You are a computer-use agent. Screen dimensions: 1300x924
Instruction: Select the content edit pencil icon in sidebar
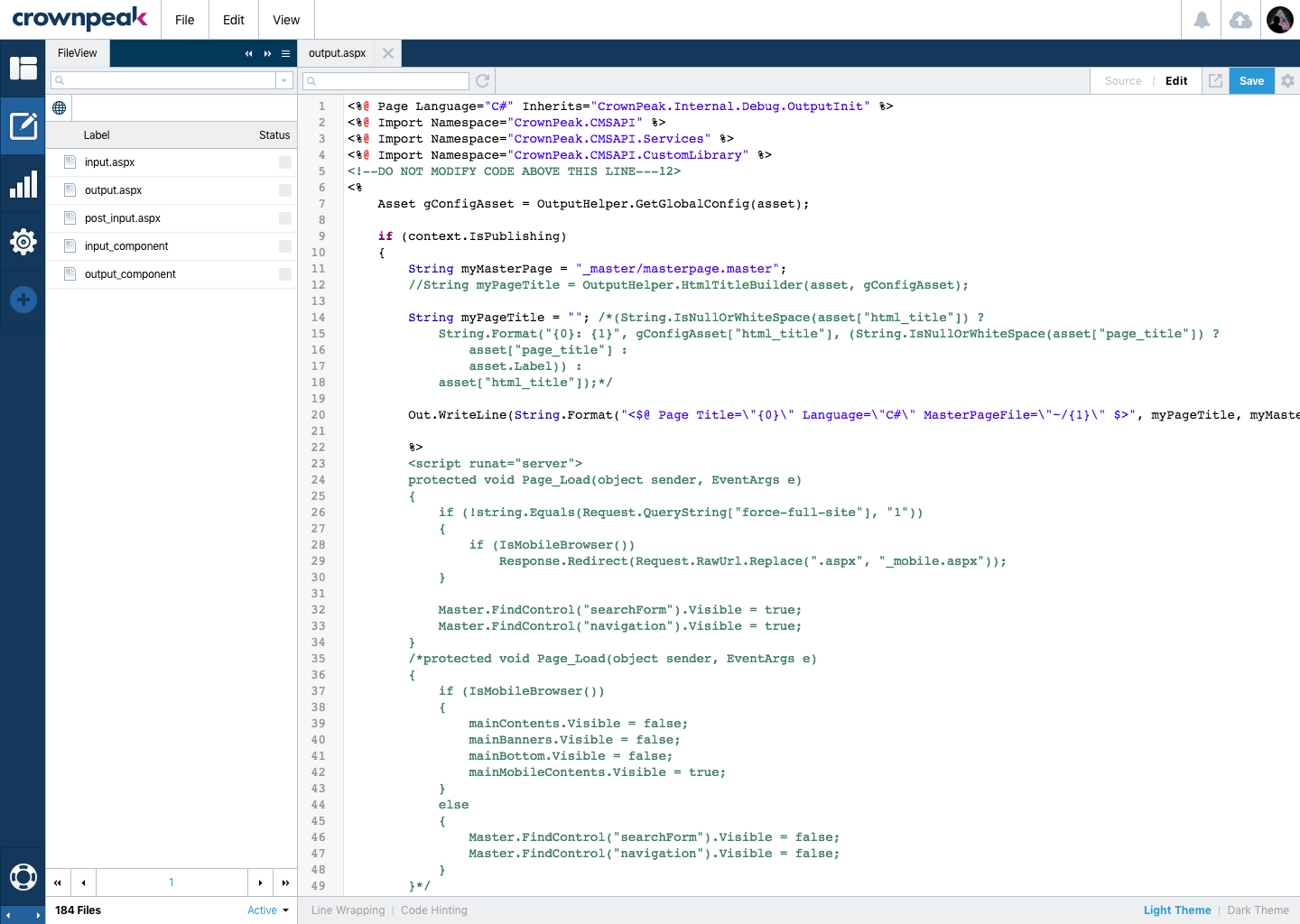click(23, 125)
